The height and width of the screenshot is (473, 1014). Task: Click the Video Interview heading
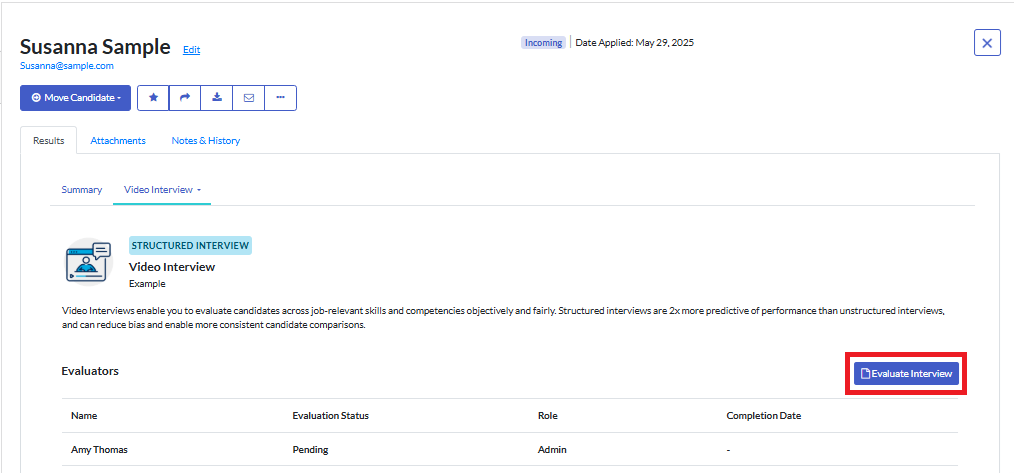172,267
